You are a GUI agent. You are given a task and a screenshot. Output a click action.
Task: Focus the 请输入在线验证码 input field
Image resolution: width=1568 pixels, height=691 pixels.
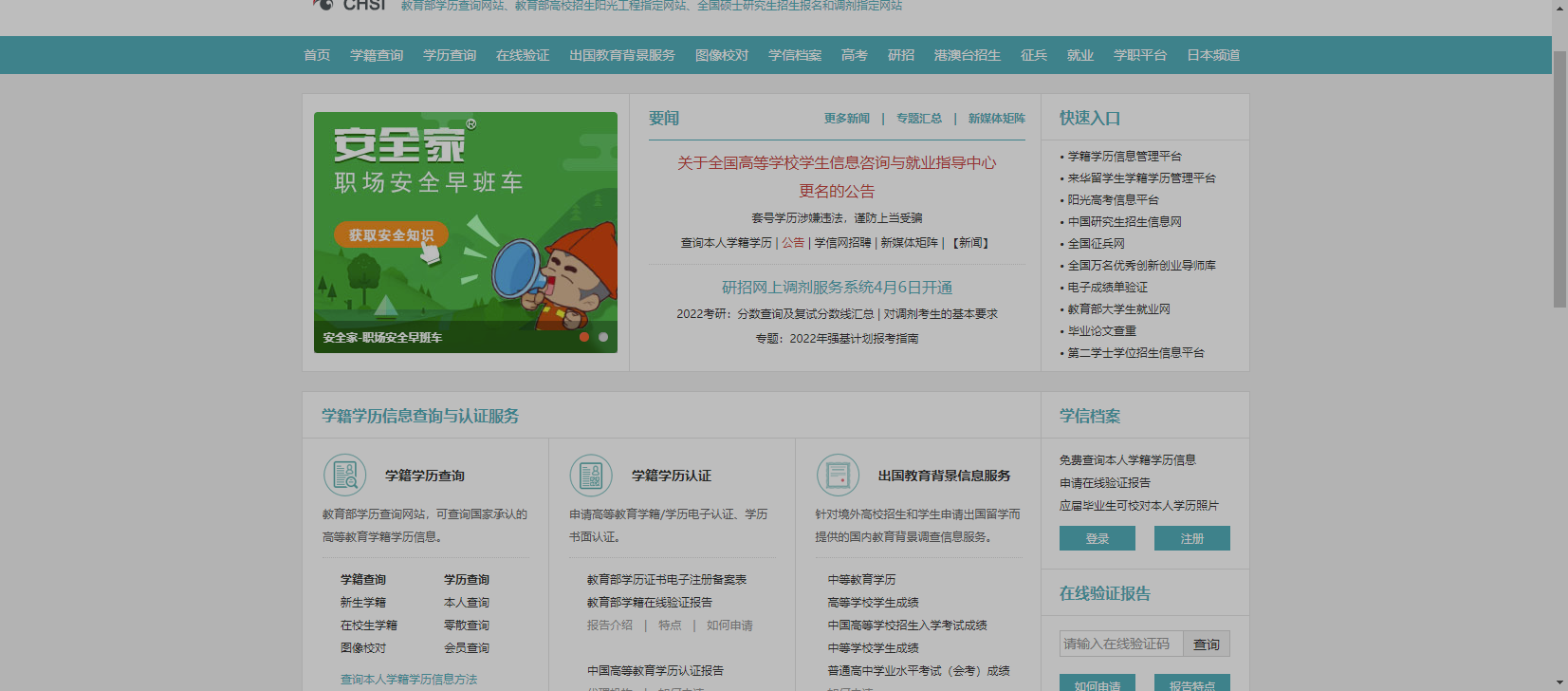point(1121,644)
